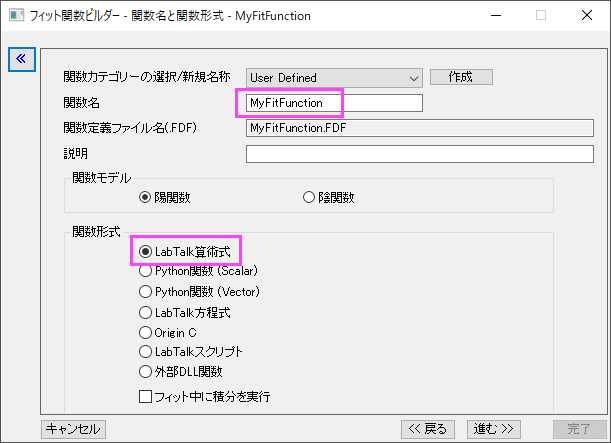Close the フィット関数ビルダー dialog
This screenshot has width=611, height=443.
[x=587, y=16]
